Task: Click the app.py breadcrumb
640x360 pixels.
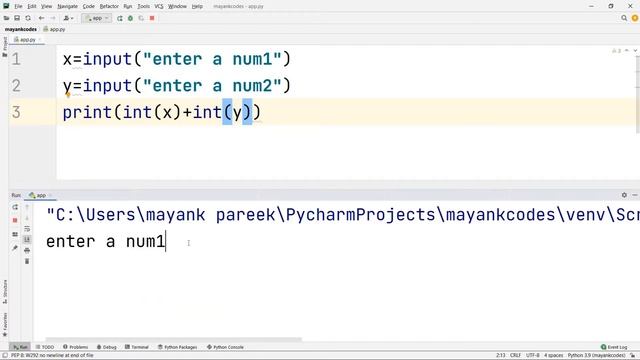Action: pos(54,29)
